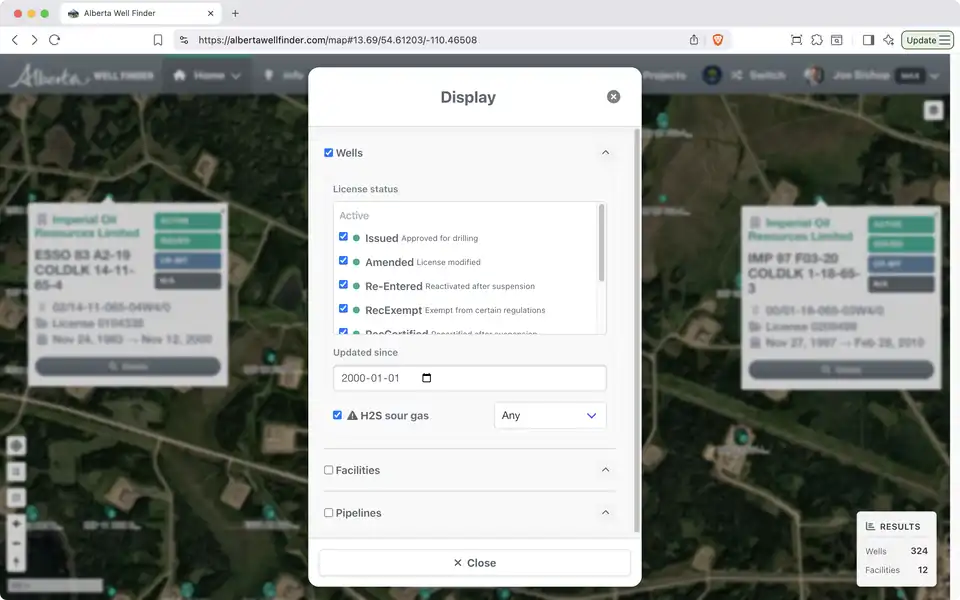
Task: Open the Joe Bishop user menu
Action: pyautogui.click(x=872, y=75)
